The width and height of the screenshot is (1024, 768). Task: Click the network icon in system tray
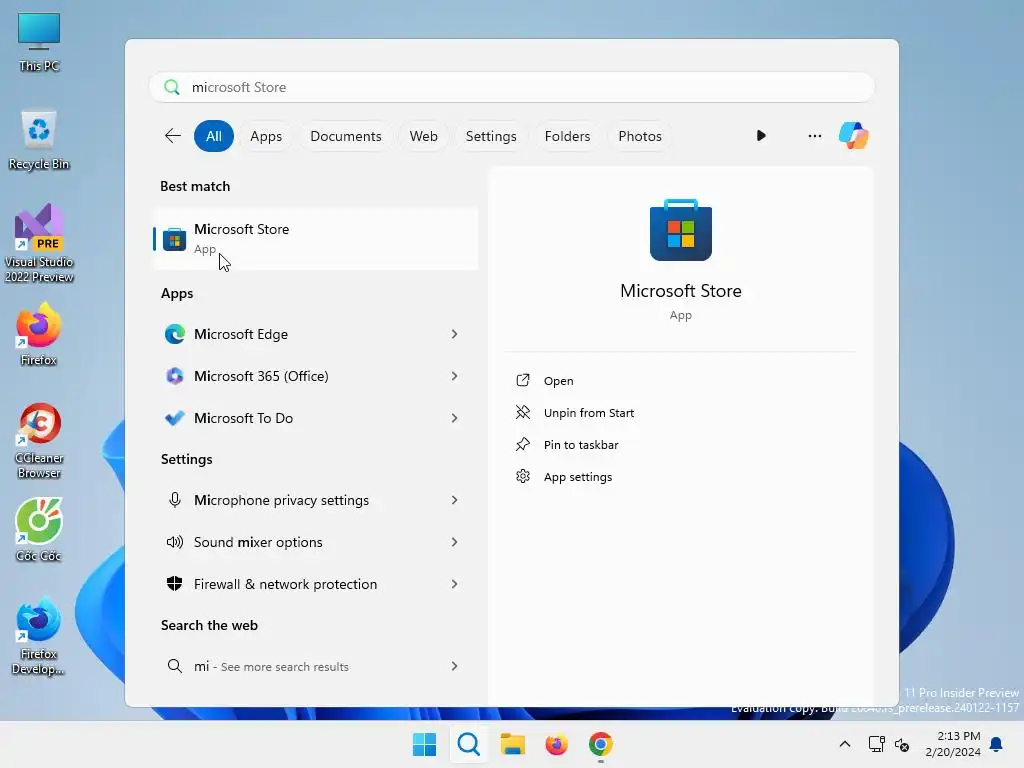pyautogui.click(x=876, y=744)
